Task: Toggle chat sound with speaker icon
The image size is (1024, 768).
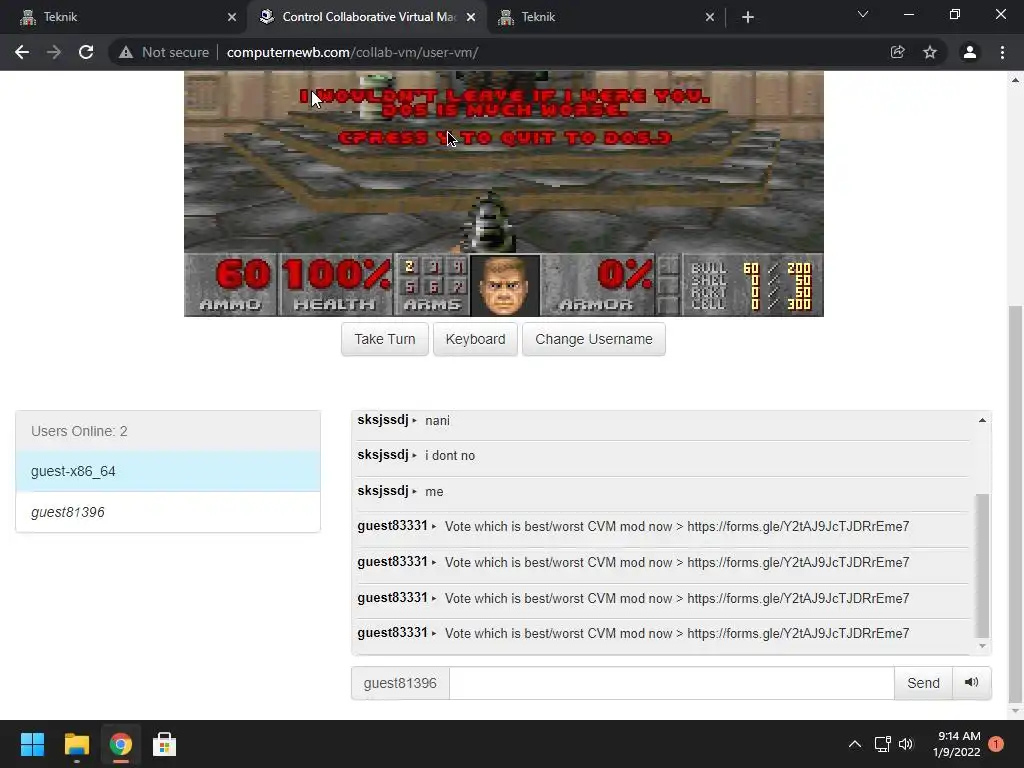Action: [972, 682]
